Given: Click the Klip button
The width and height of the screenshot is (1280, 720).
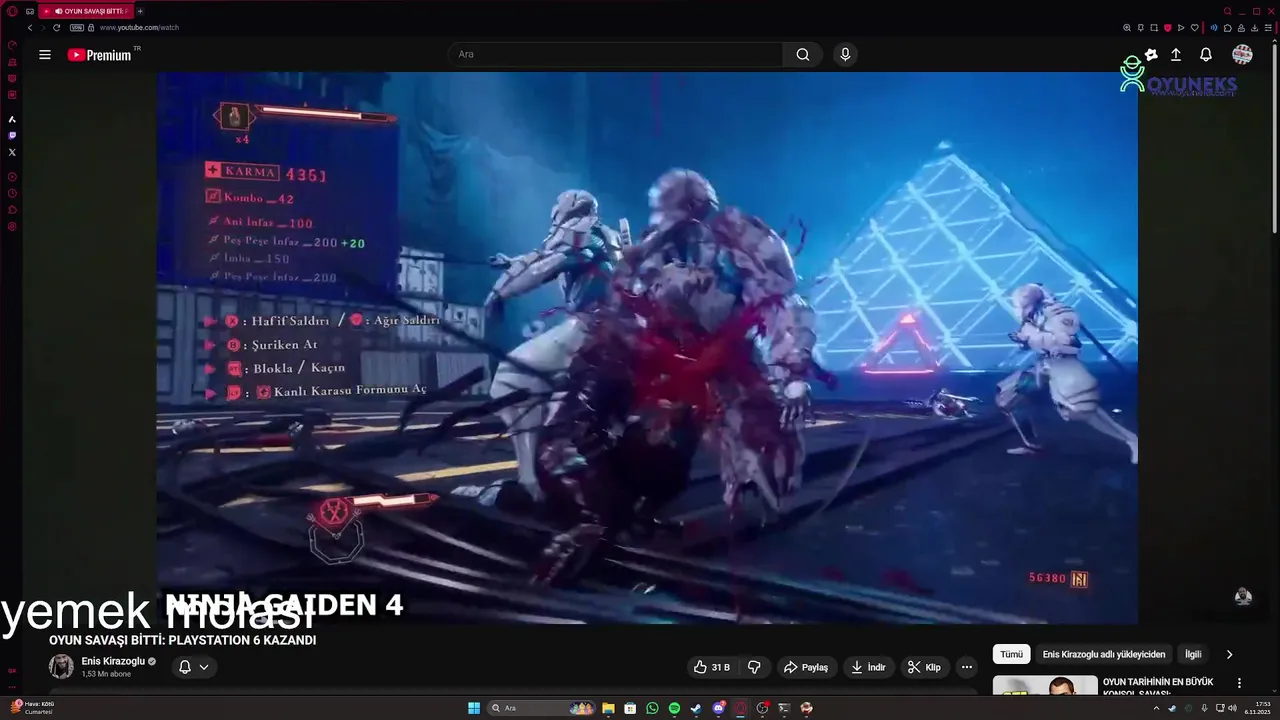Looking at the screenshot, I should click(924, 667).
